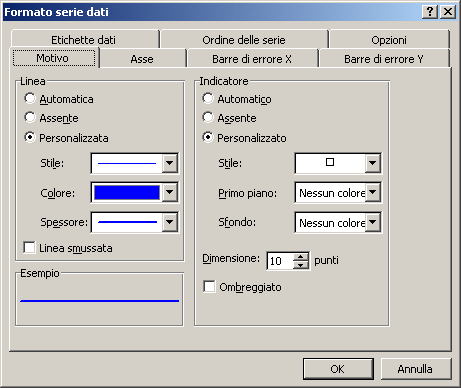
Task: Click the Primo piano Nessun colore field
Action: (330, 193)
